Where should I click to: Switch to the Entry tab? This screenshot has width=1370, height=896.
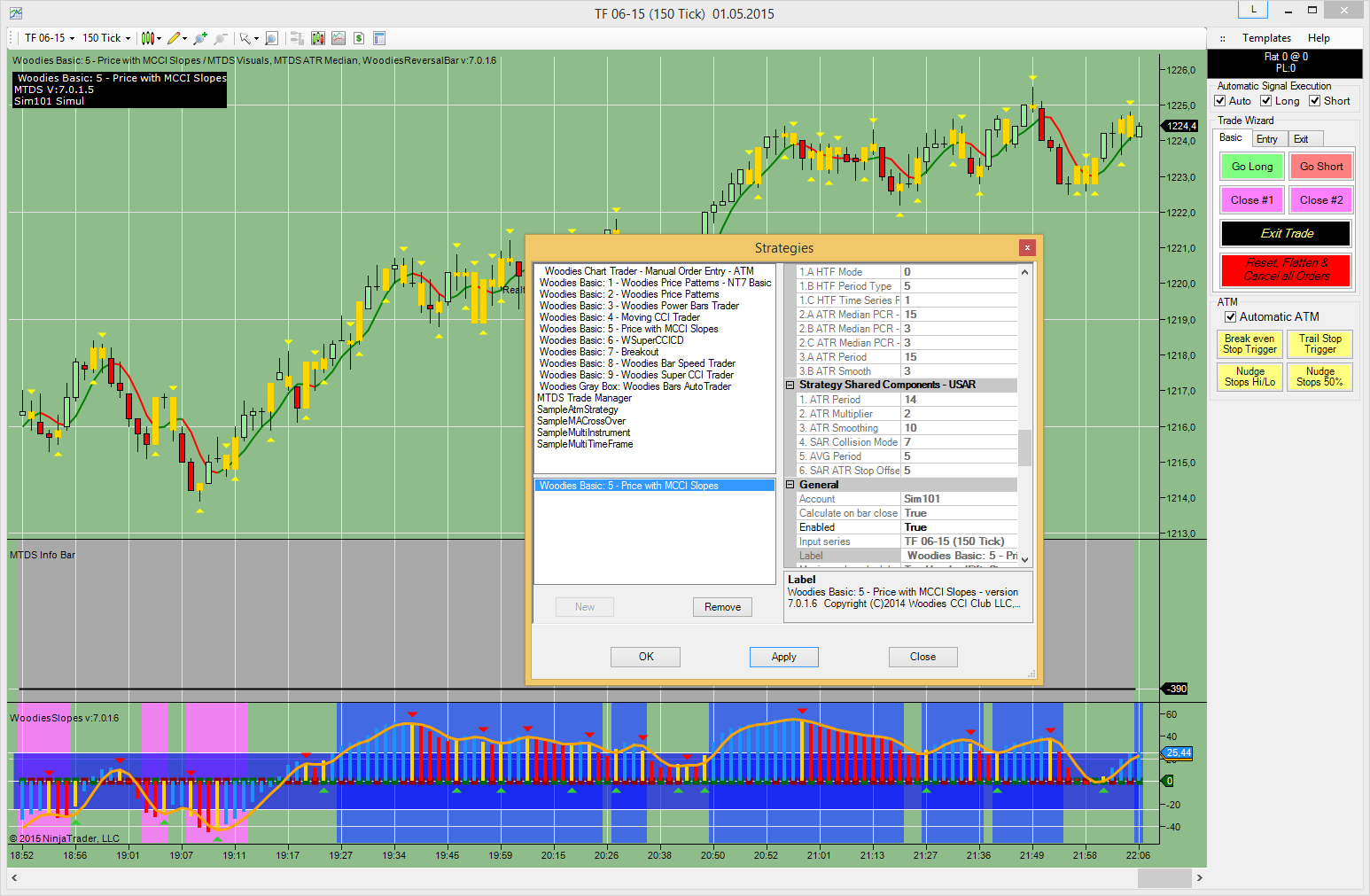(1266, 139)
